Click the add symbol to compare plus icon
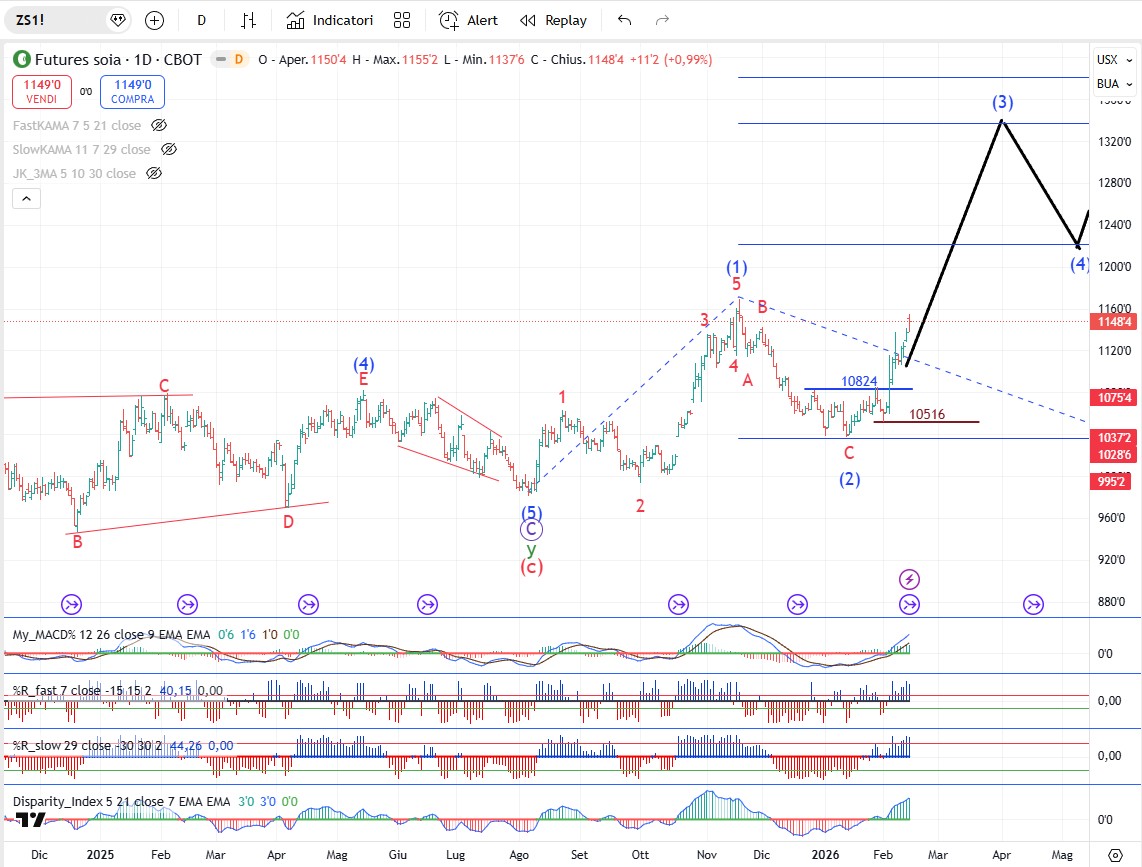The width and height of the screenshot is (1142, 867). (154, 20)
